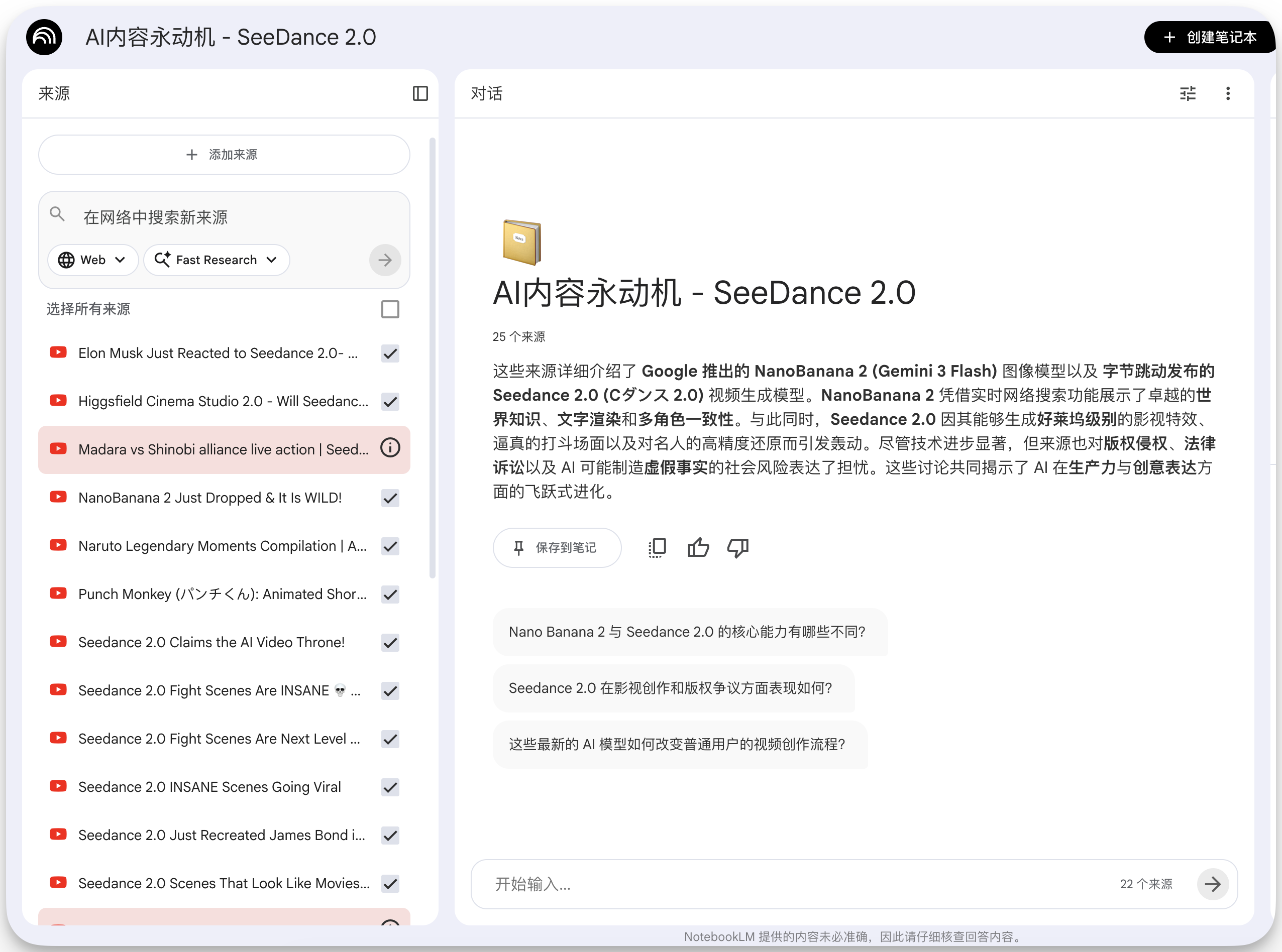Ask suggested question about 视频创作流程
The width and height of the screenshot is (1282, 952).
(x=680, y=745)
